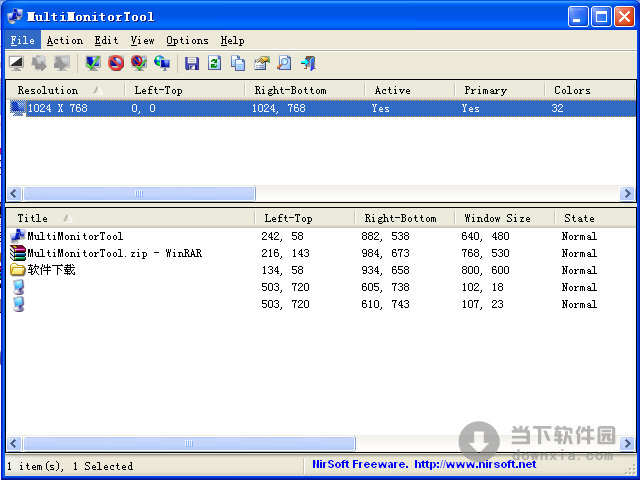Viewport: 640px width, 480px height.
Task: Click the MultiMonitorTool row icon in windows list
Action: tap(18, 236)
